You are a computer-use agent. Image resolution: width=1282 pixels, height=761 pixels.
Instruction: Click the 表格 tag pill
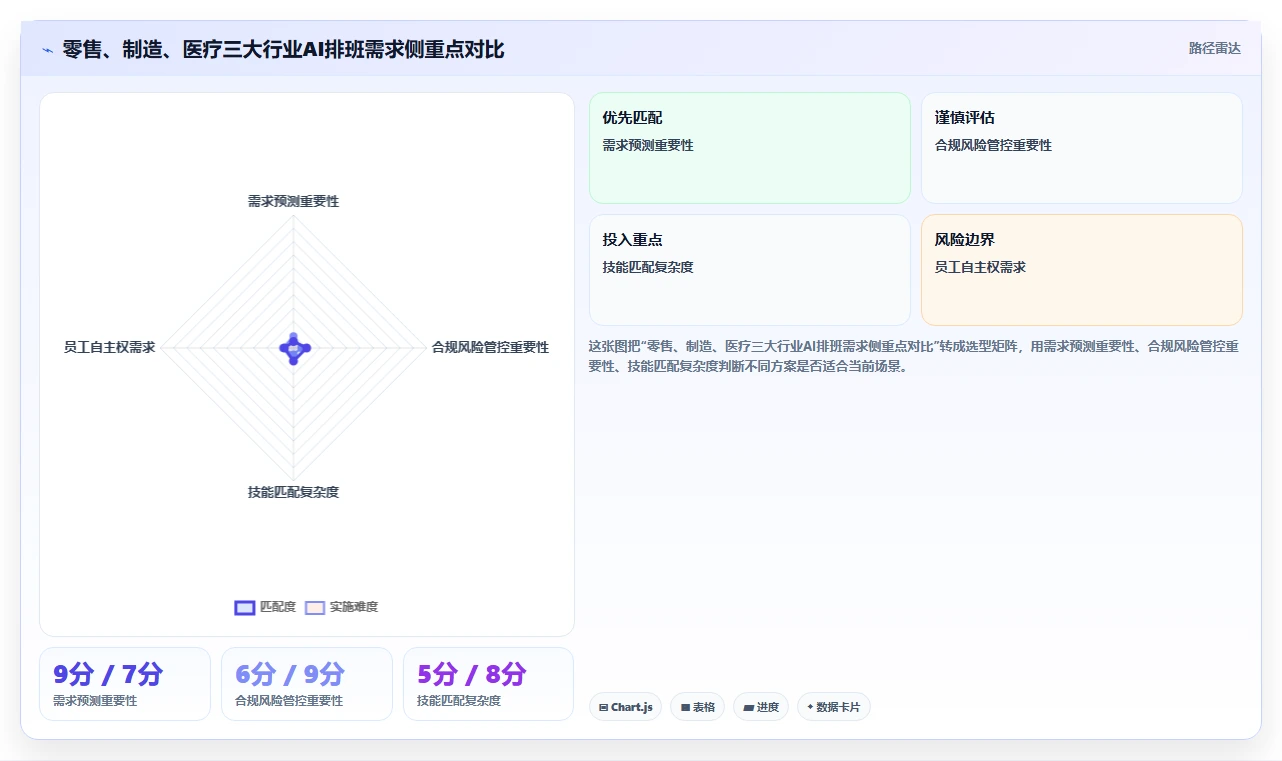[x=697, y=707]
